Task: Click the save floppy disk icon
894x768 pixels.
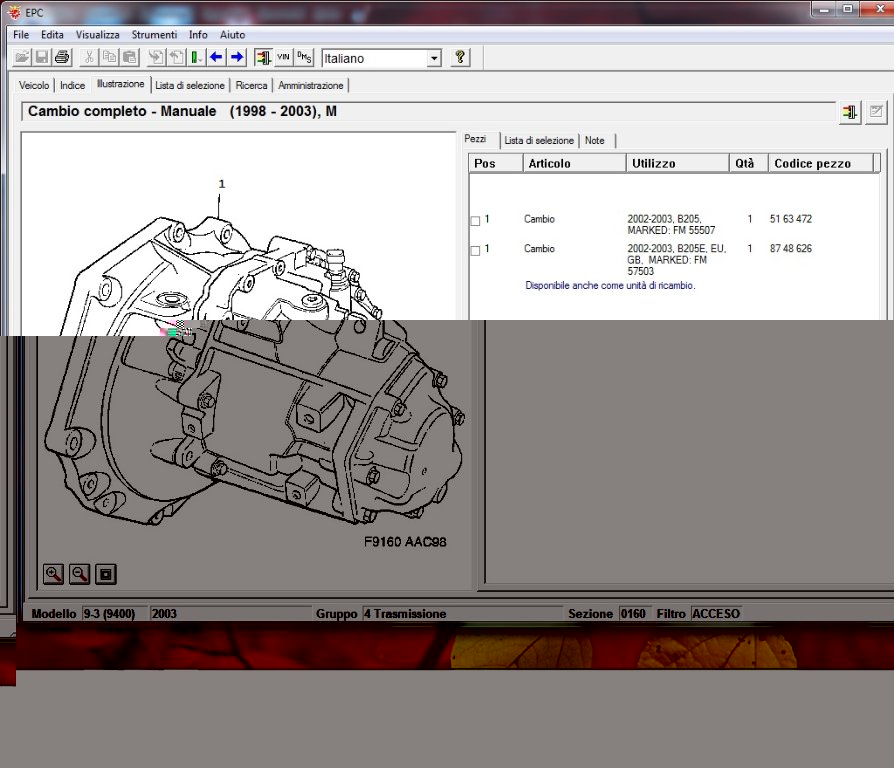Action: [42, 58]
